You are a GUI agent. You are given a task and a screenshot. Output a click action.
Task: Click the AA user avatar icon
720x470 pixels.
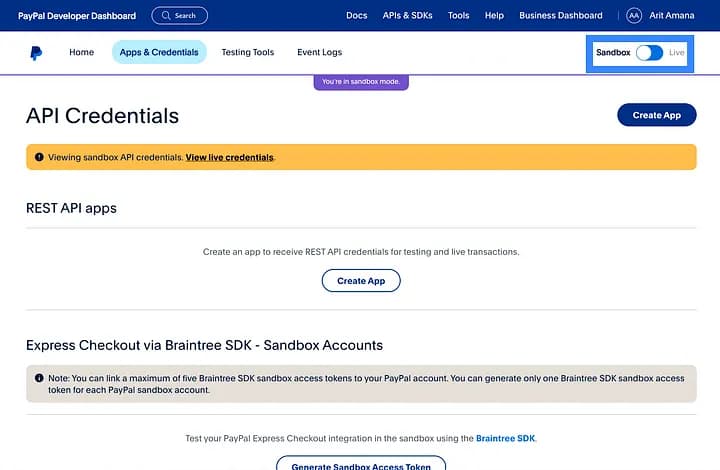634,16
